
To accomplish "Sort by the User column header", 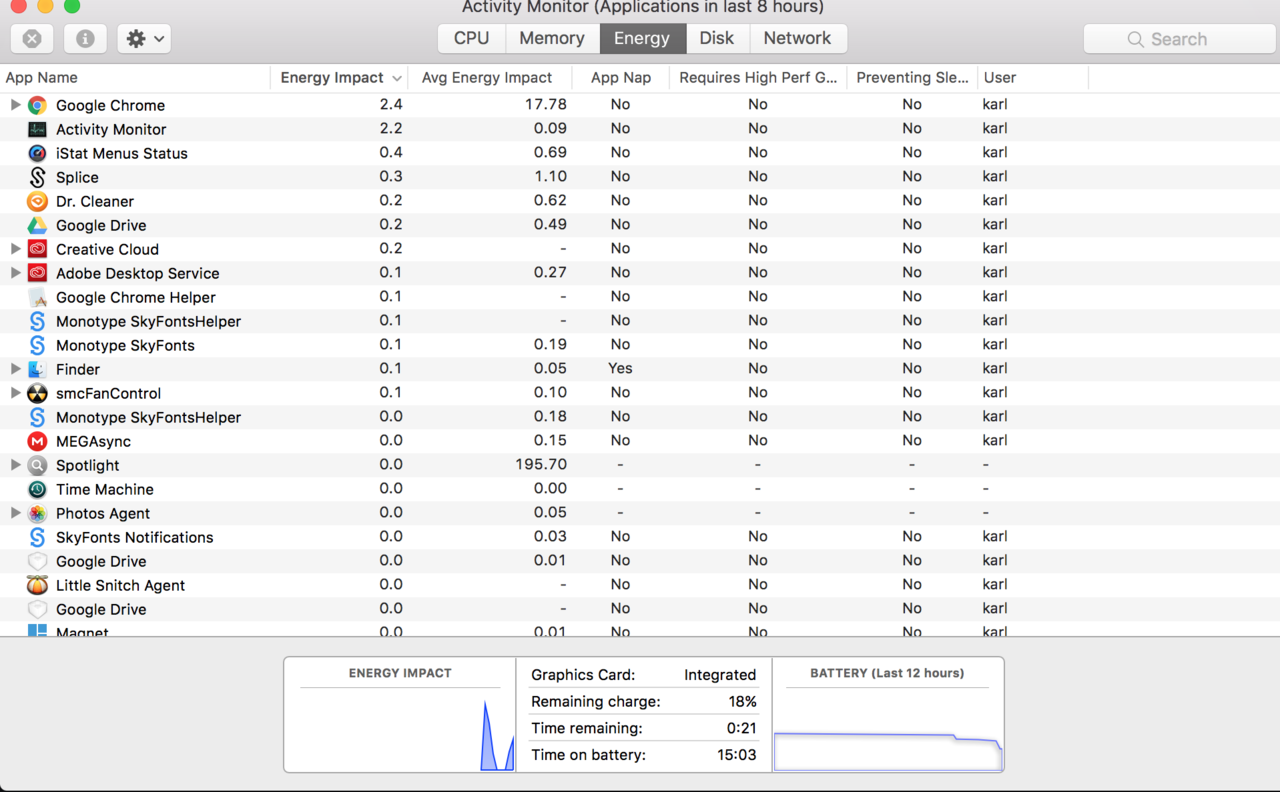I will click(1033, 78).
